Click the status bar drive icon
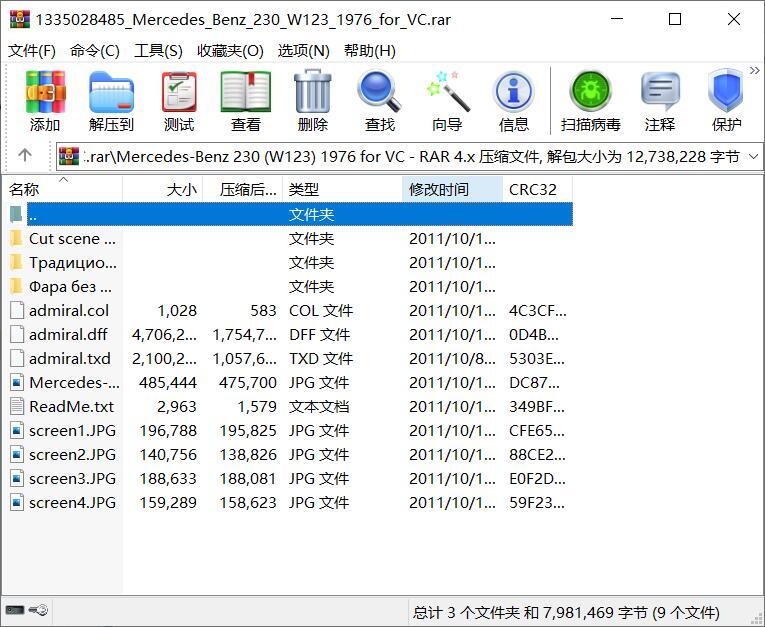765x627 pixels. coord(15,610)
